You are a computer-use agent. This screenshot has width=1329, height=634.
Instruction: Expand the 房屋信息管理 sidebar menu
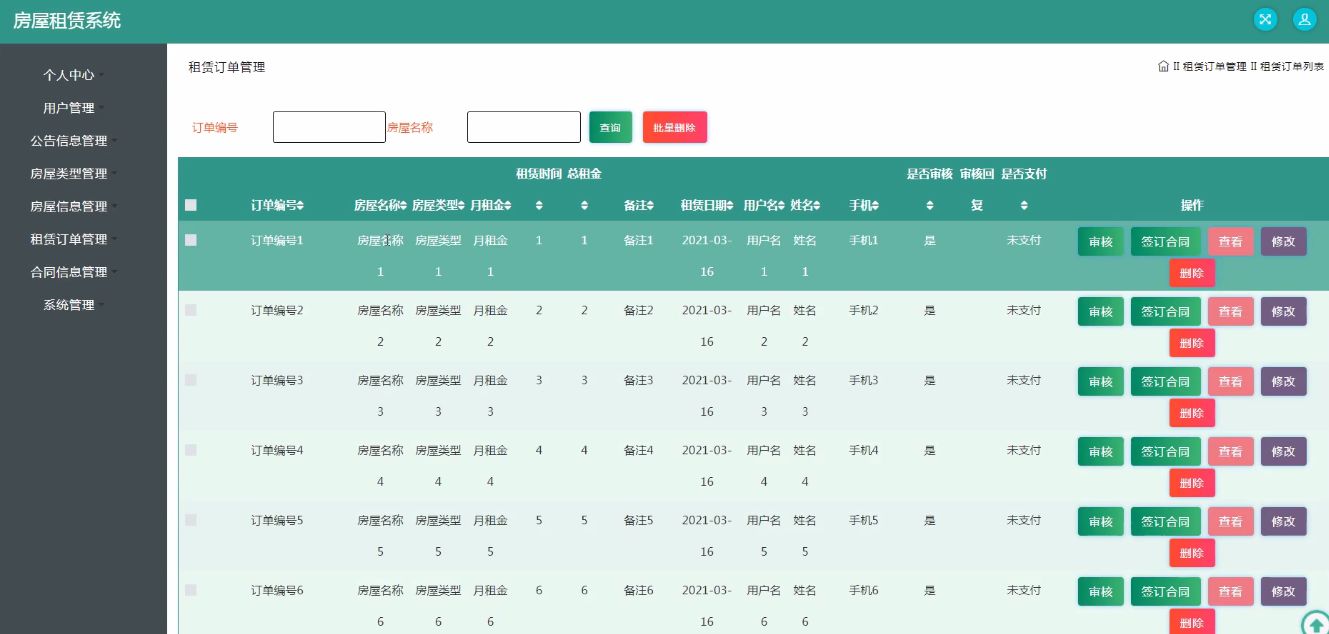(73, 206)
